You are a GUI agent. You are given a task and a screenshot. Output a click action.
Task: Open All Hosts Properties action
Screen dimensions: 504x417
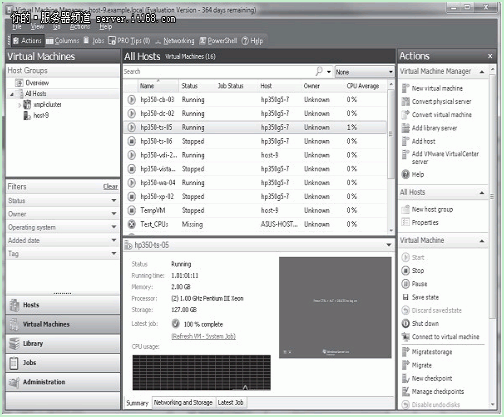420,222
